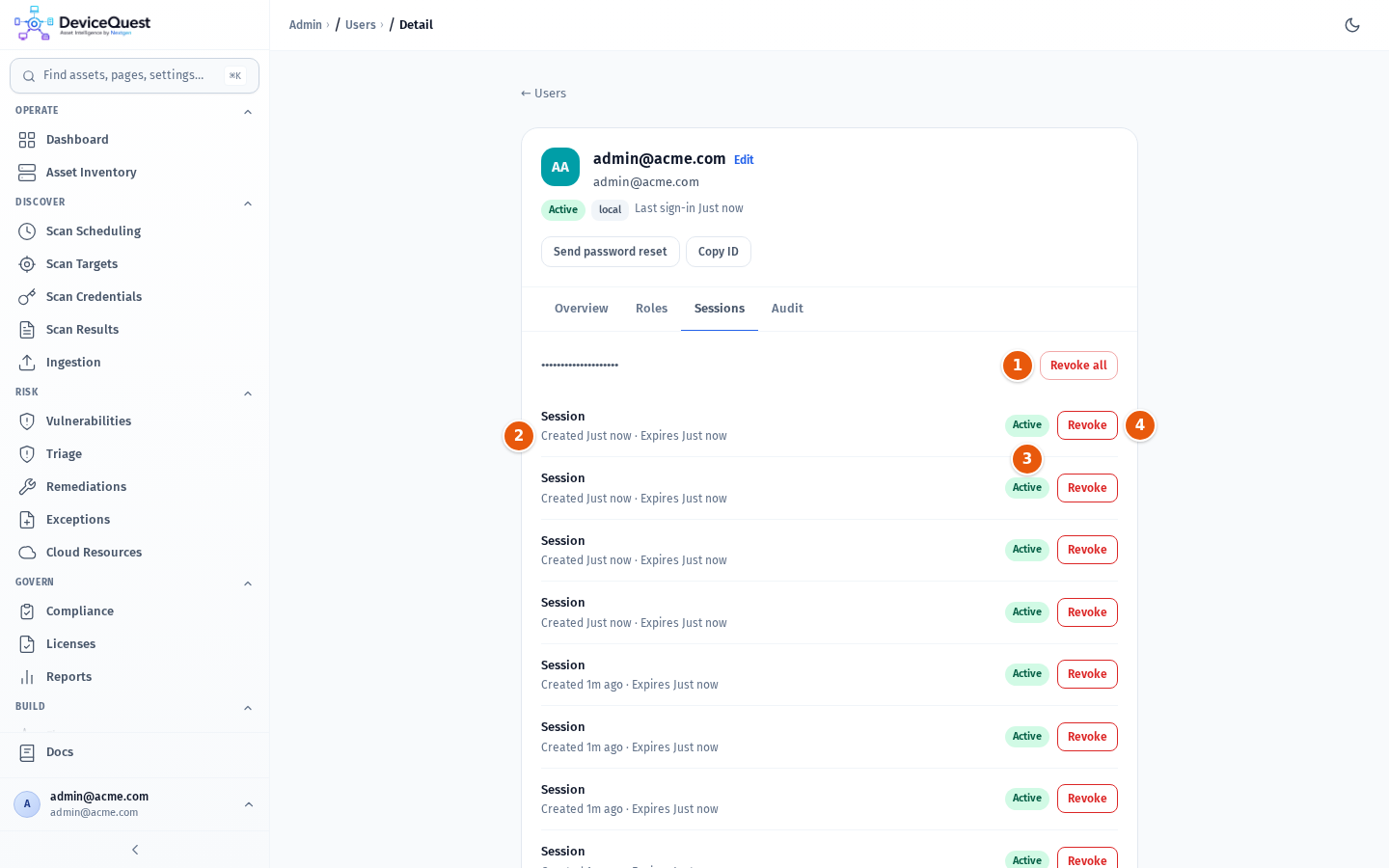Open Scan Credentials key icon
The image size is (1389, 868).
27,297
